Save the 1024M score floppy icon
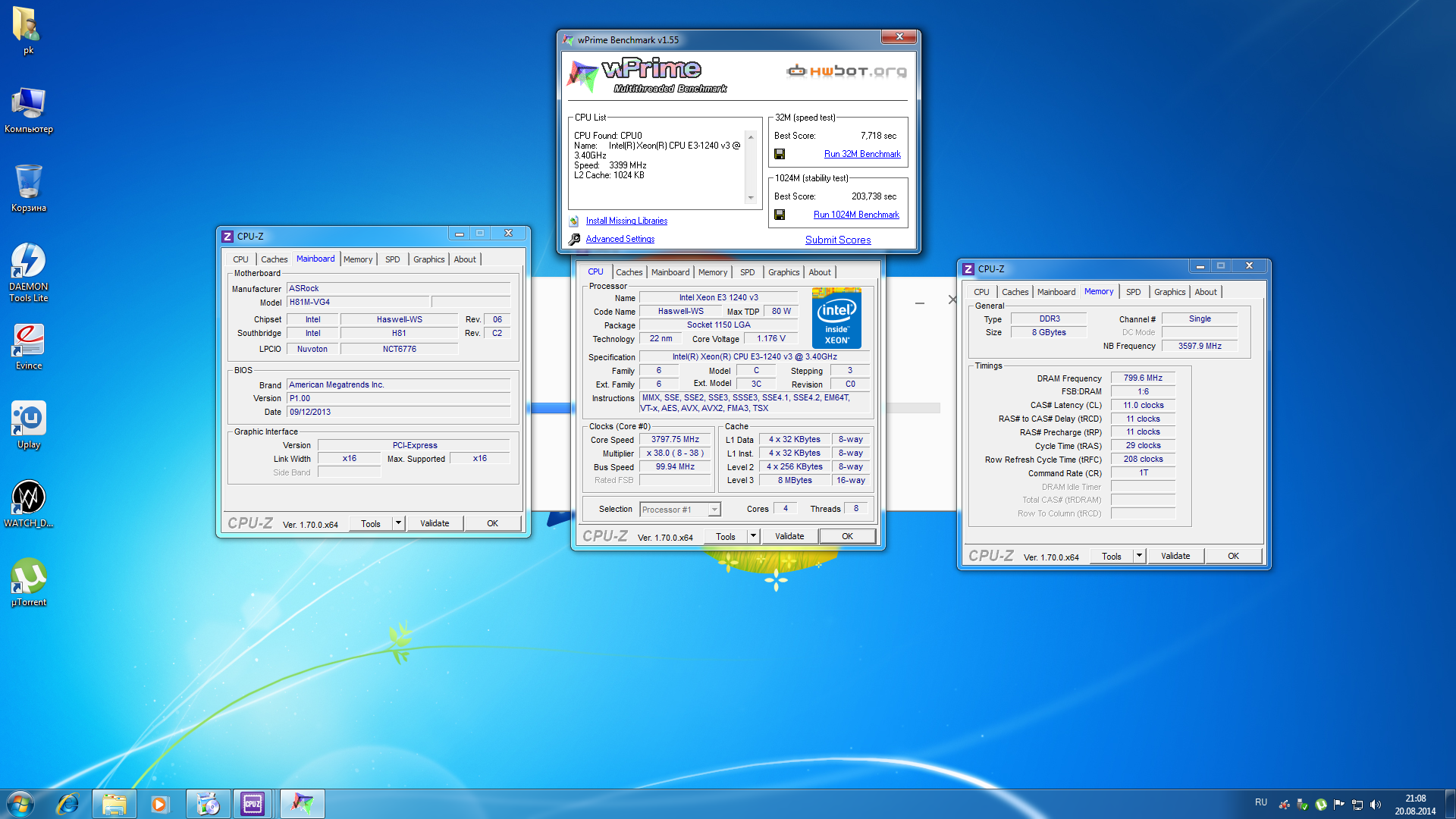The height and width of the screenshot is (819, 1456). click(x=779, y=215)
